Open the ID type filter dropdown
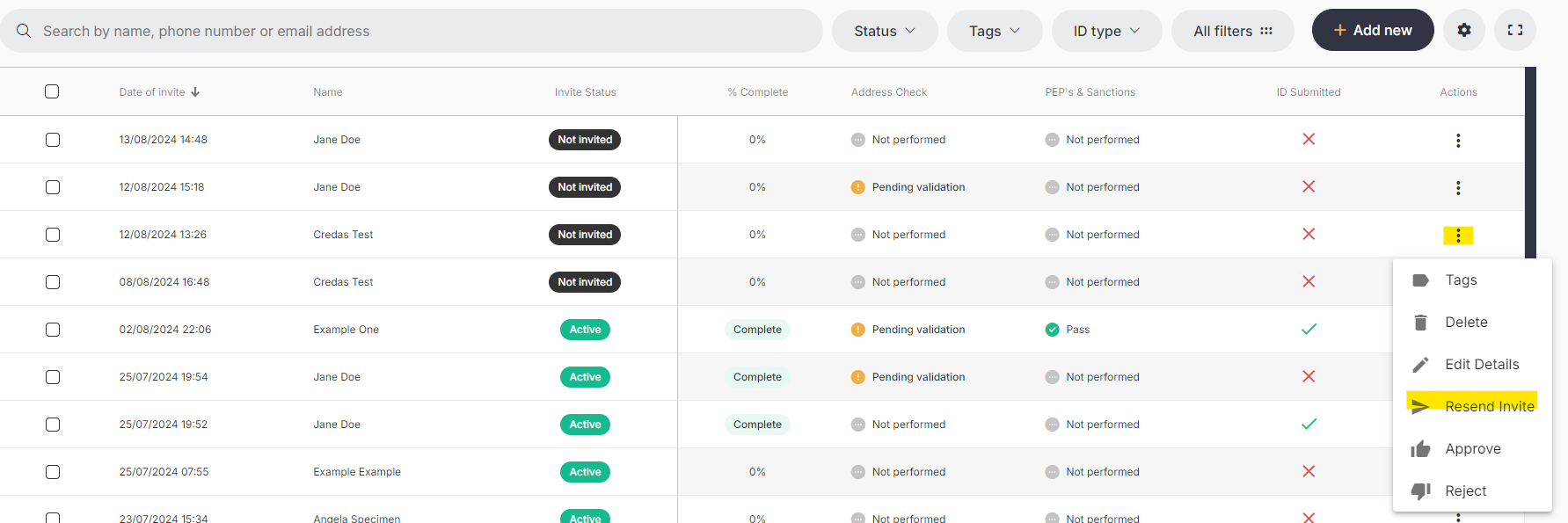This screenshot has height=523, width=1568. coord(1106,31)
